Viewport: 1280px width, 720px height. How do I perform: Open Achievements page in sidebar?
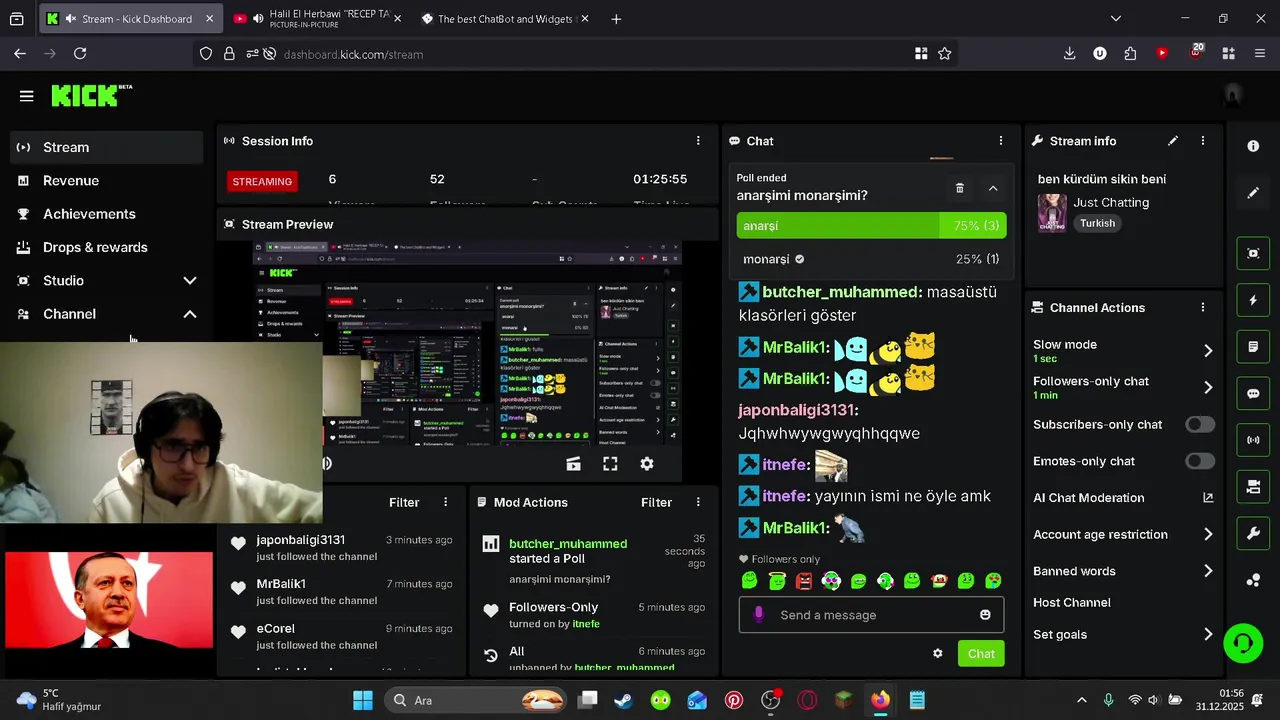[106, 214]
